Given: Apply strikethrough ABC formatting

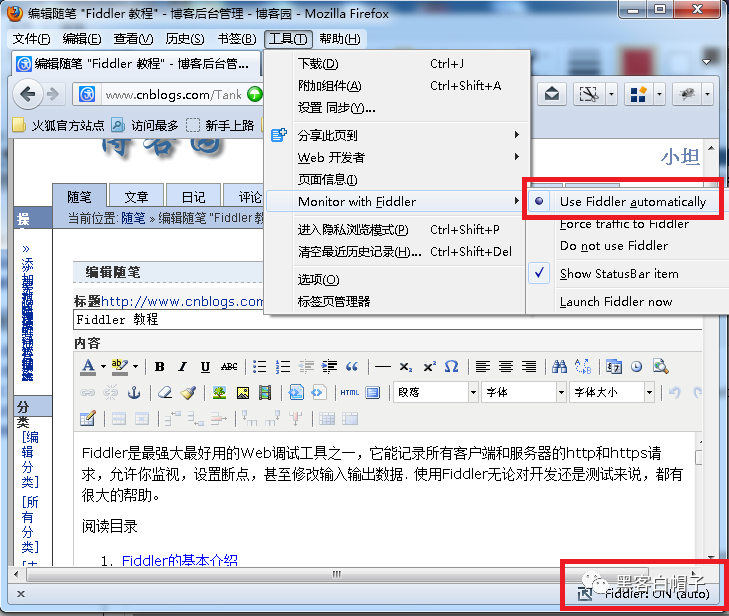Looking at the screenshot, I should click(229, 367).
